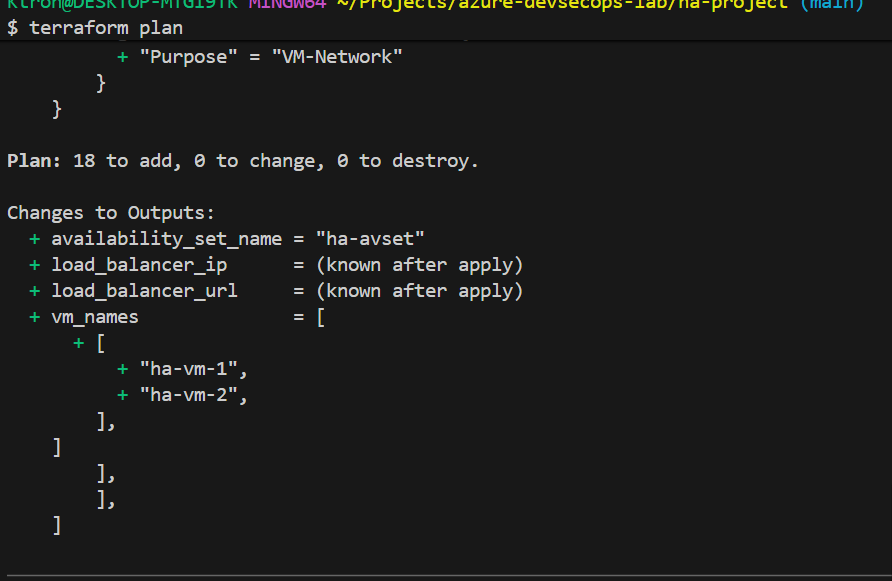
Task: Click the vm_names output name
Action: pyautogui.click(x=95, y=317)
